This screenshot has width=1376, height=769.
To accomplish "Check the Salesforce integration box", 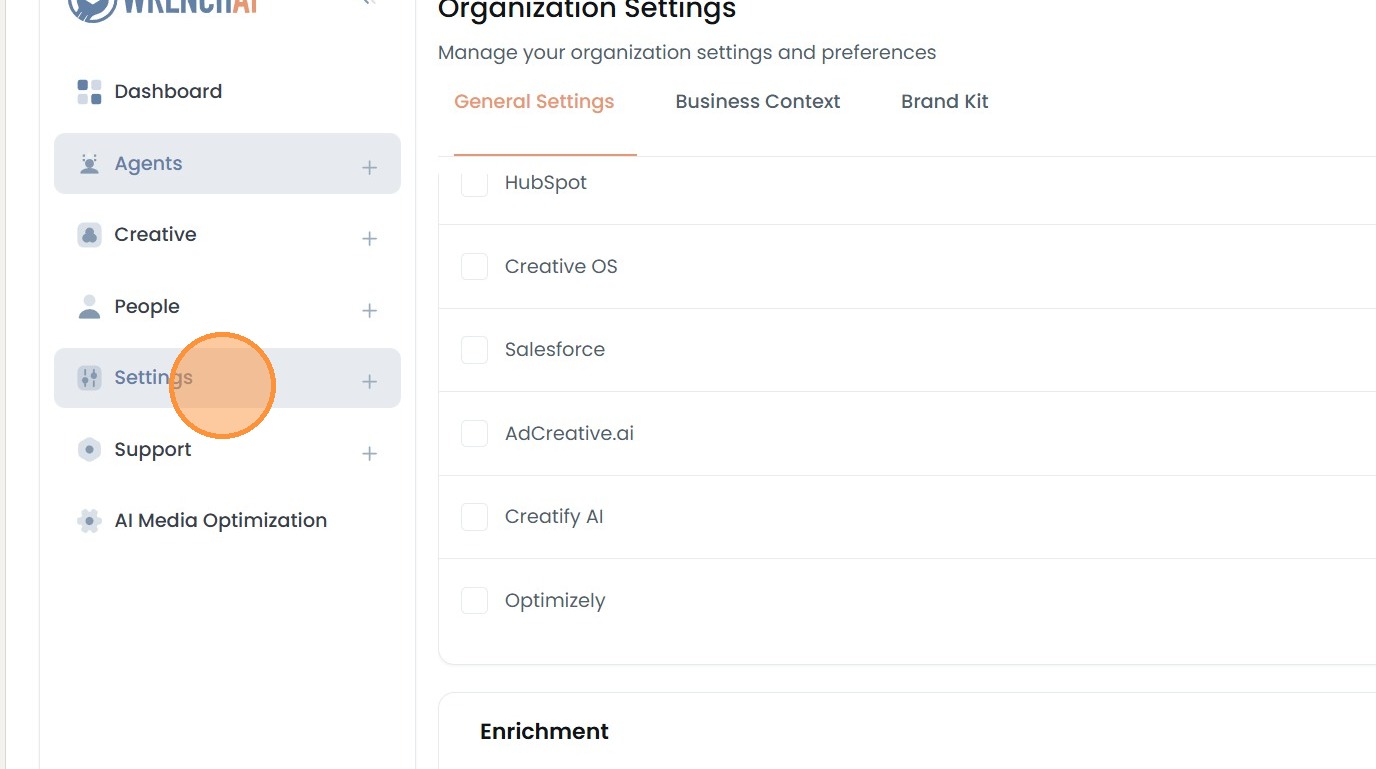I will (x=474, y=350).
